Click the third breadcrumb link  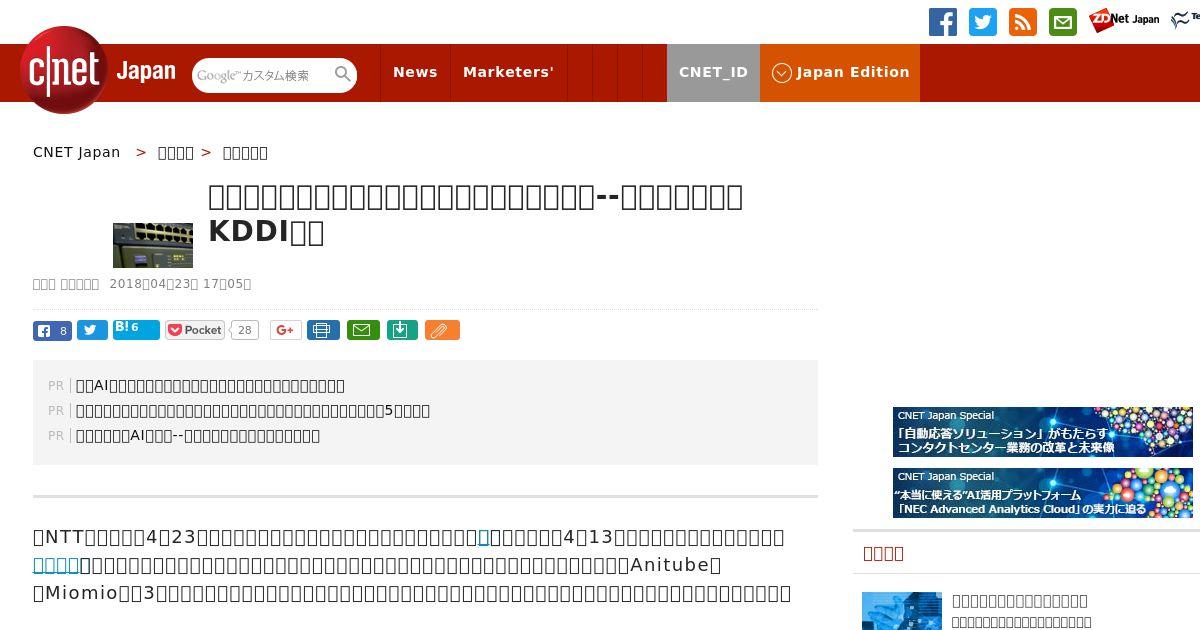[x=245, y=152]
